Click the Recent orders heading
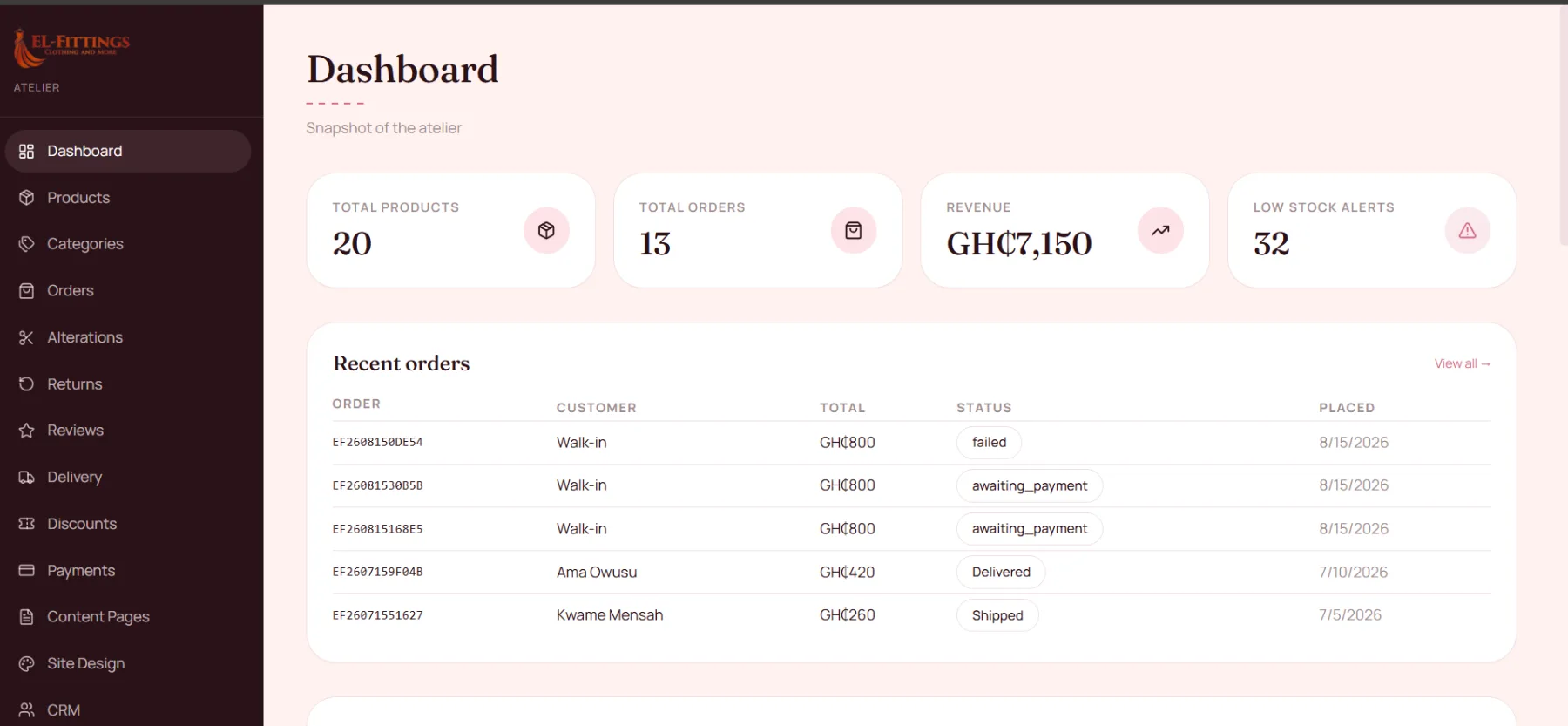This screenshot has width=1568, height=726. (x=401, y=363)
